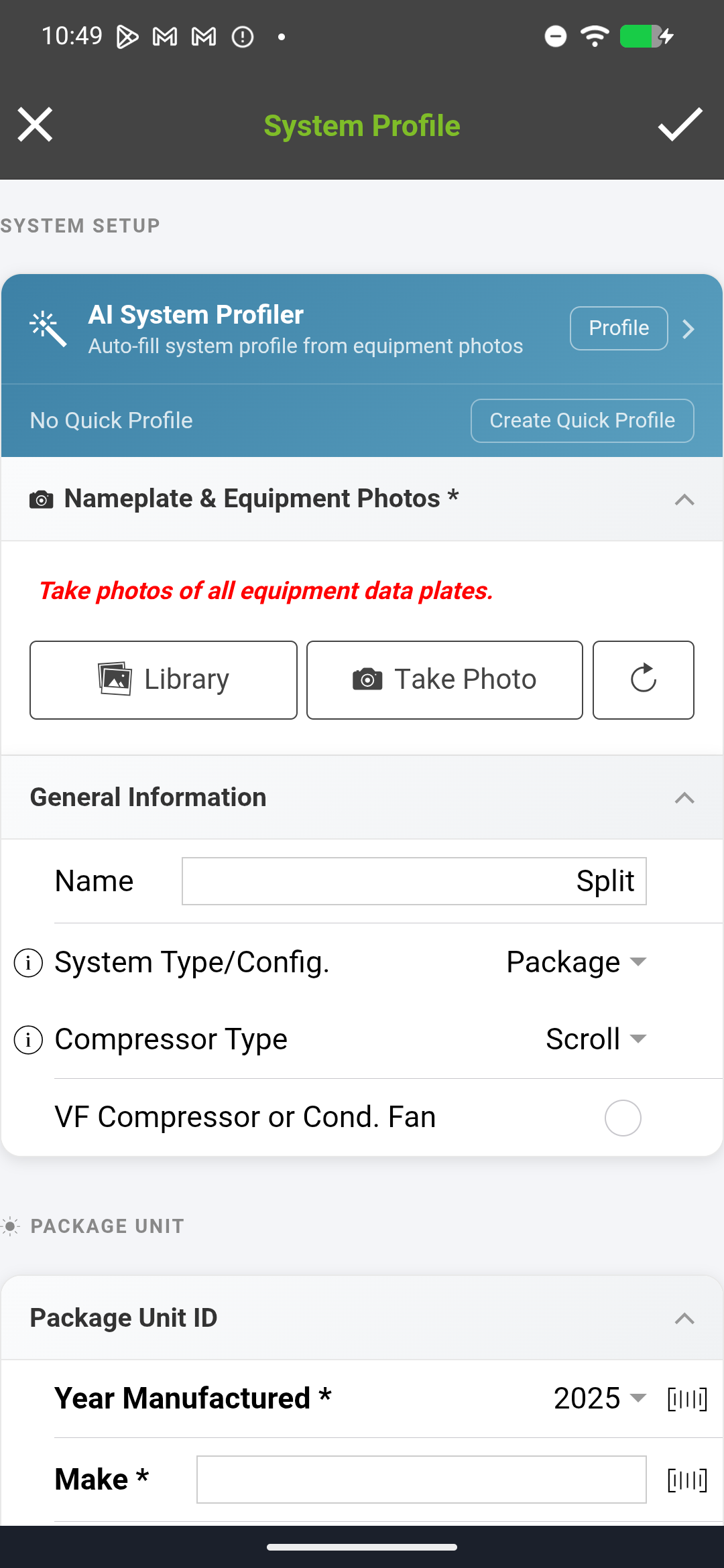The width and height of the screenshot is (724, 1568).
Task: Open System Type/Config. Package dropdown
Action: [576, 963]
